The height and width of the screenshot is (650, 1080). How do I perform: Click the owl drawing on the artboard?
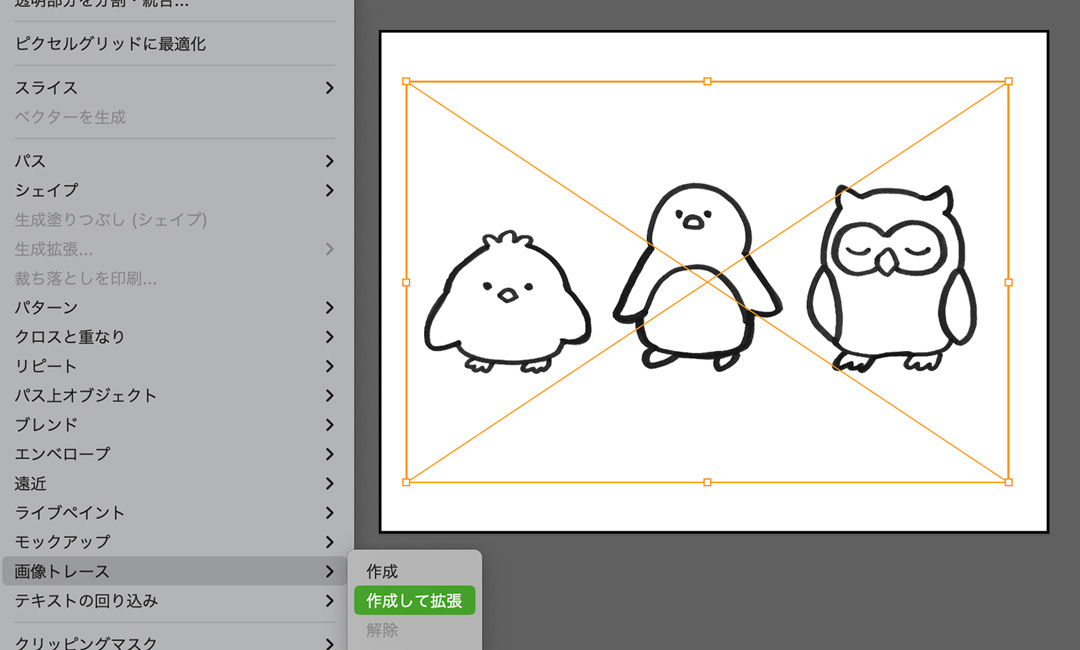click(x=891, y=280)
